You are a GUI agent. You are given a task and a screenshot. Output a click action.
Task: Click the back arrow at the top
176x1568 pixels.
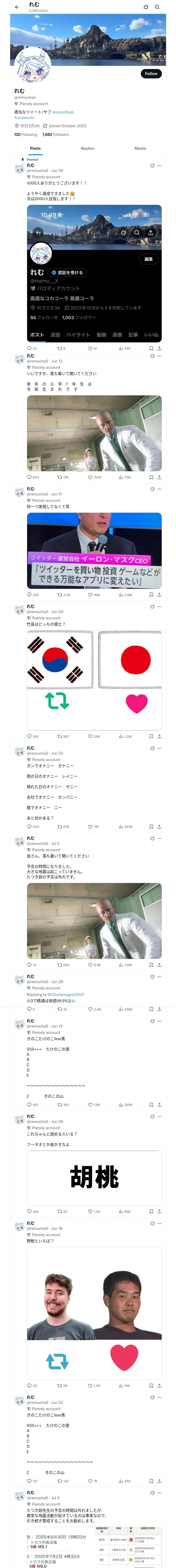point(17,7)
